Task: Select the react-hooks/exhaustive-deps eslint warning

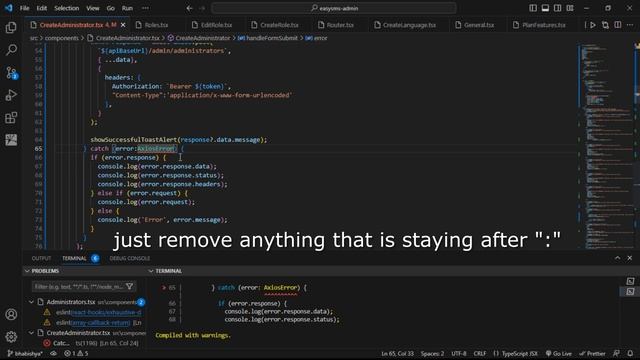Action: pos(94,312)
